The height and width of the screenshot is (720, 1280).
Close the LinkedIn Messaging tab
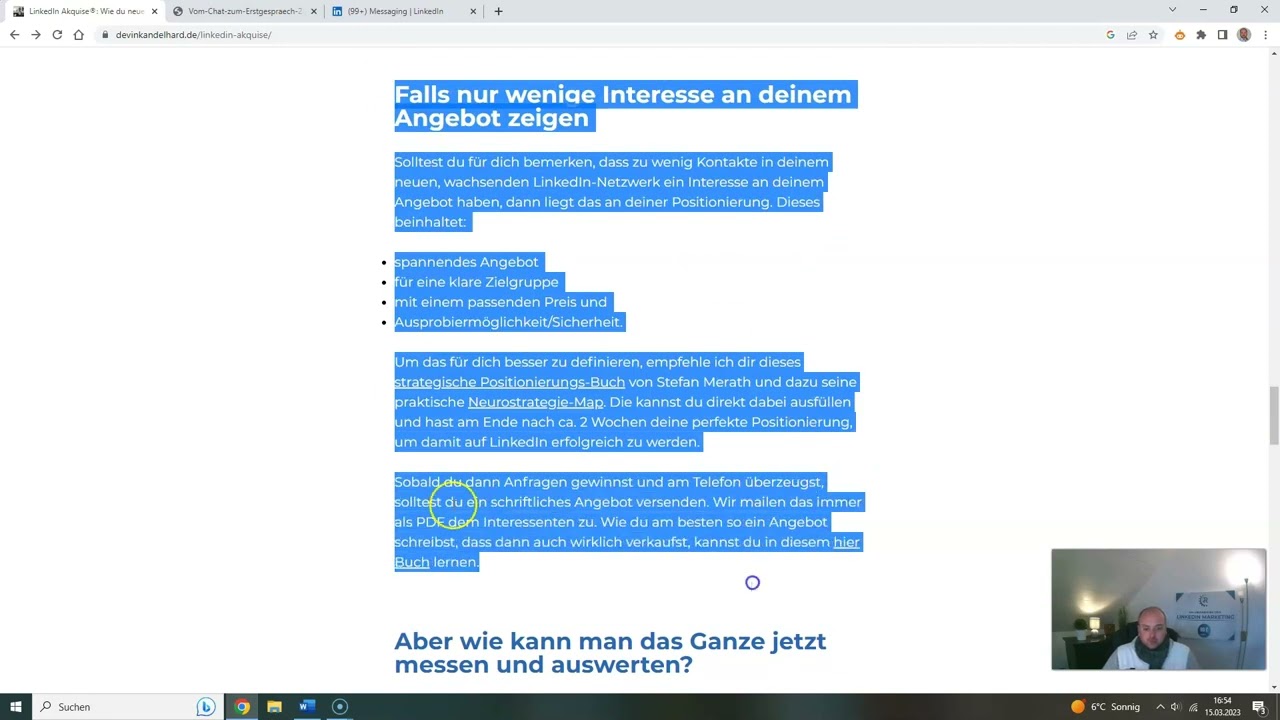coord(472,11)
